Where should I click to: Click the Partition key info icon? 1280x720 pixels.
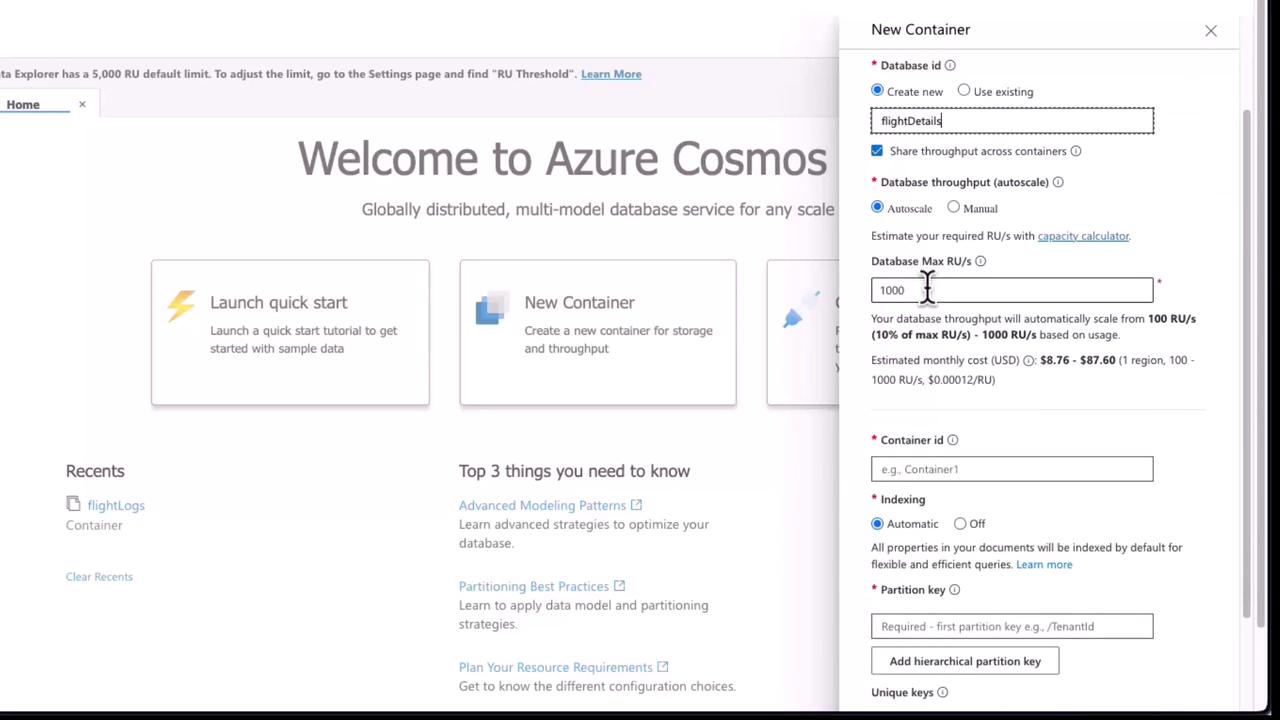pos(954,590)
